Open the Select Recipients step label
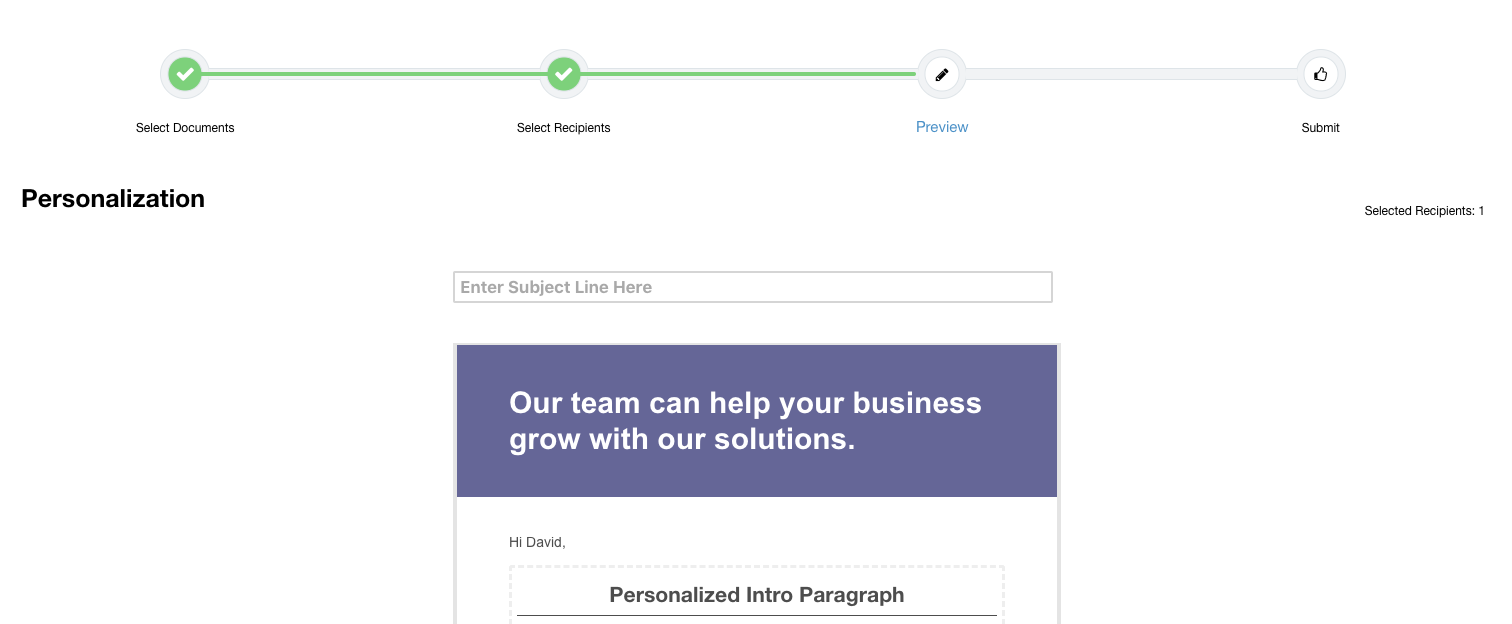1512x624 pixels. tap(564, 128)
